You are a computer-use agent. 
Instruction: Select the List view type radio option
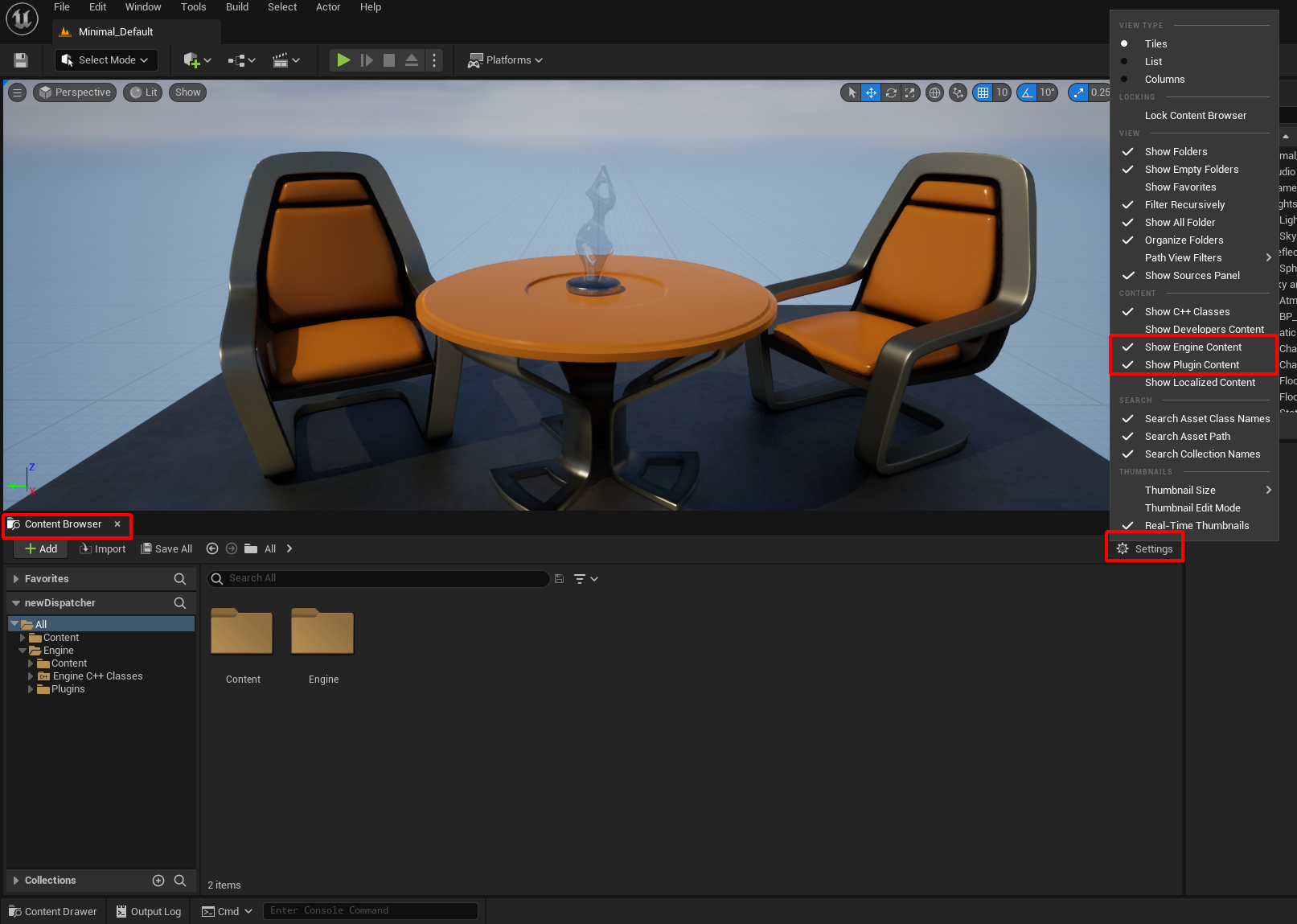[x=1153, y=62]
